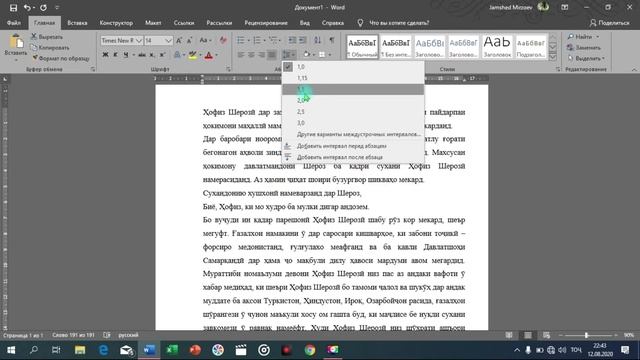Open Microsoft Edge from the taskbar
Image resolution: width=640 pixels, height=360 pixels.
[x=103, y=350]
